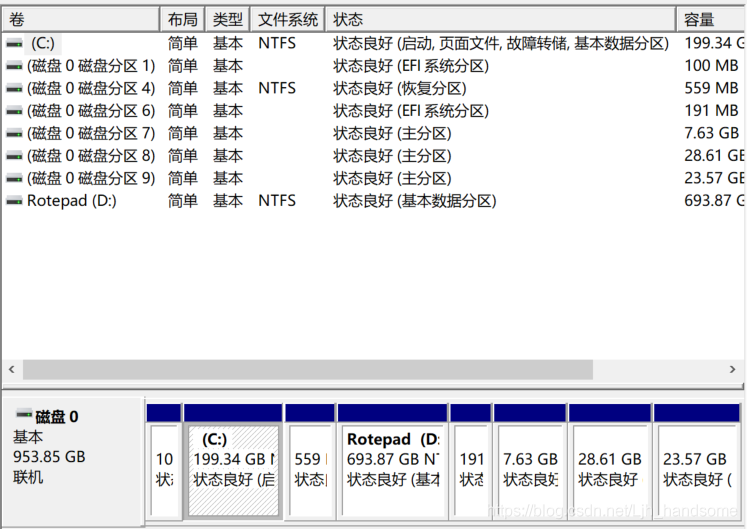The width and height of the screenshot is (747, 529).
Task: Click the drive icon beside 磁盘 0 磁盘分区 8
Action: click(x=14, y=156)
